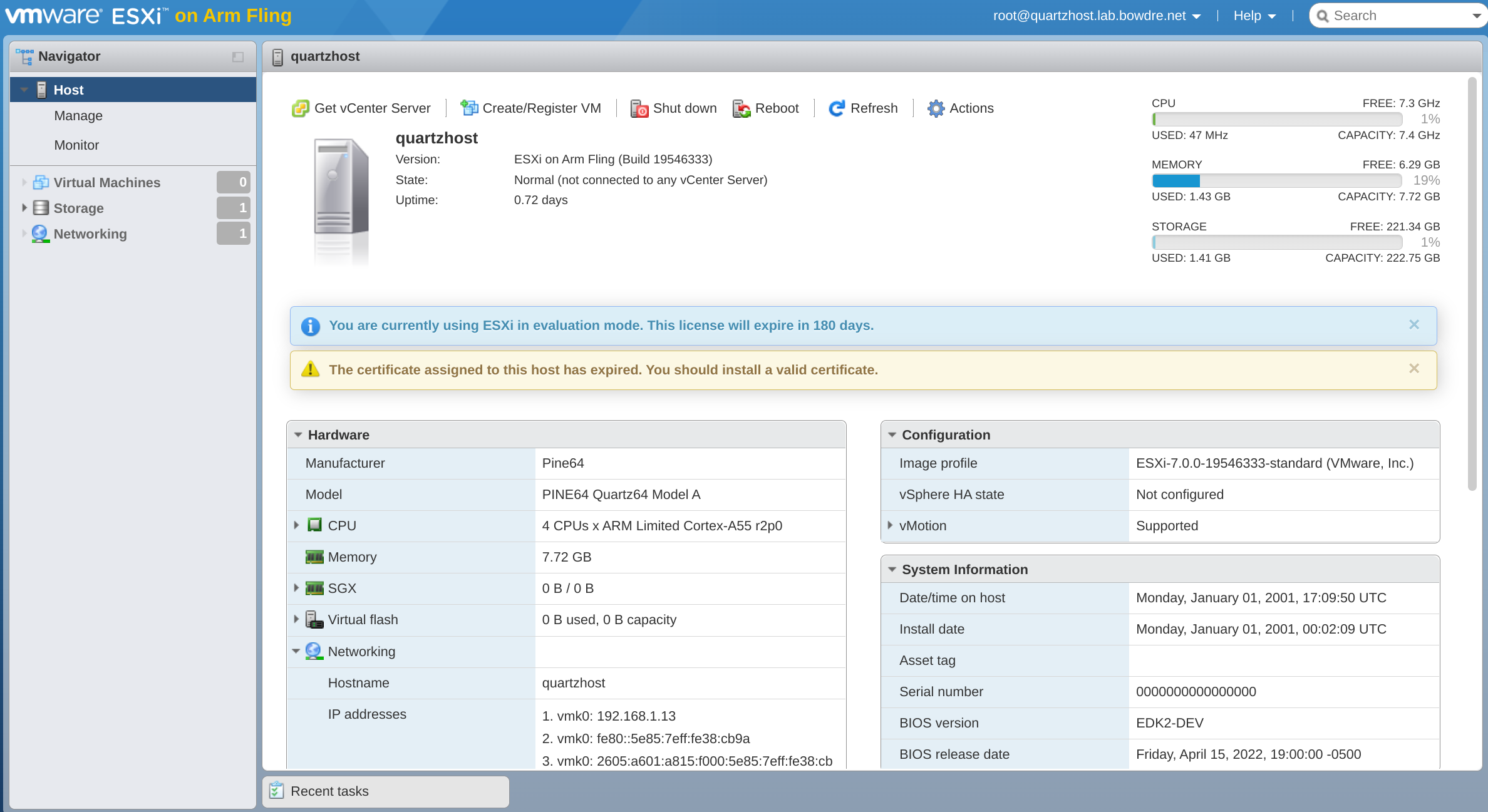Click the Reboot host icon
Viewport: 1488px width, 812px height.
pyautogui.click(x=741, y=108)
